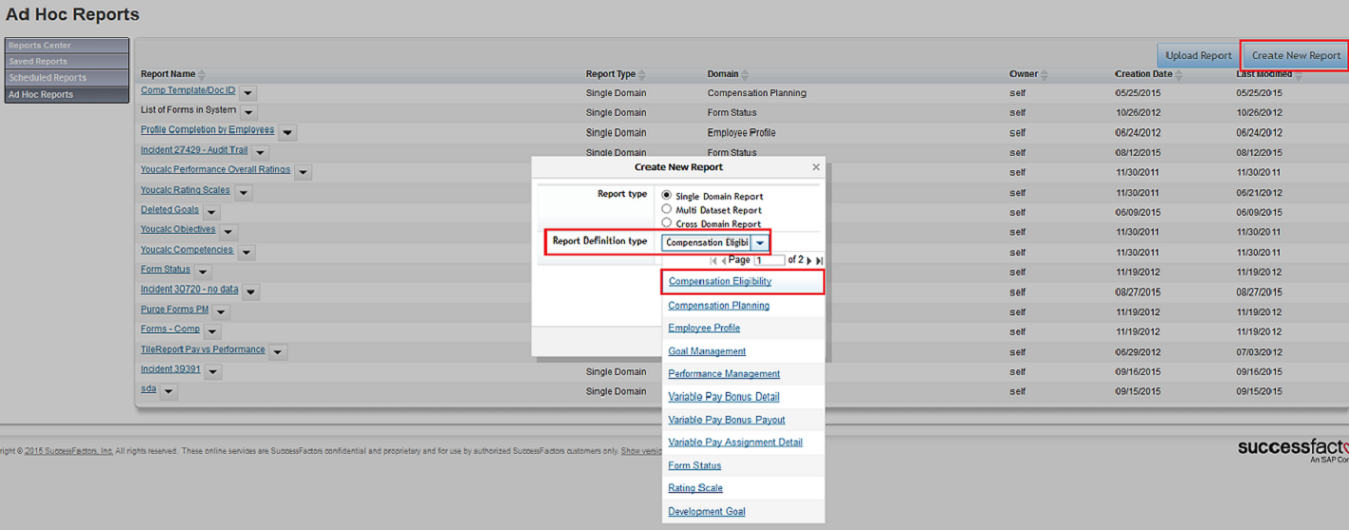Open Youcalc Objectives report link
Image resolution: width=1349 pixels, height=530 pixels.
pos(178,229)
